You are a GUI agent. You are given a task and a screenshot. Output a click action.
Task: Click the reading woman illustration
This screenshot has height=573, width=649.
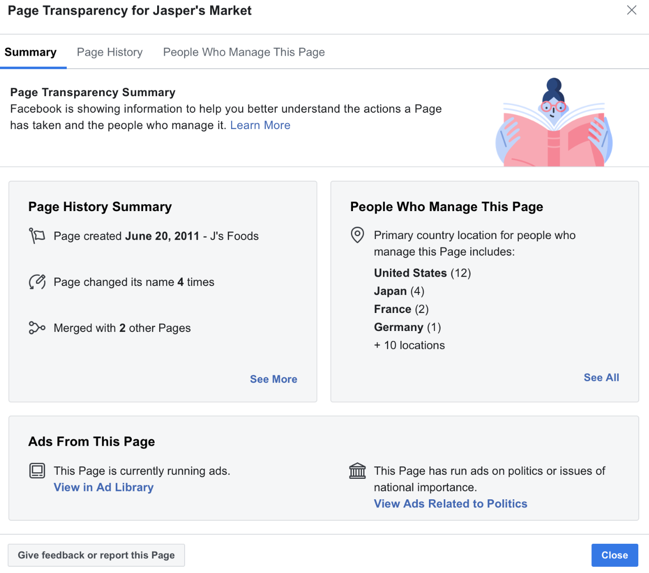point(554,122)
